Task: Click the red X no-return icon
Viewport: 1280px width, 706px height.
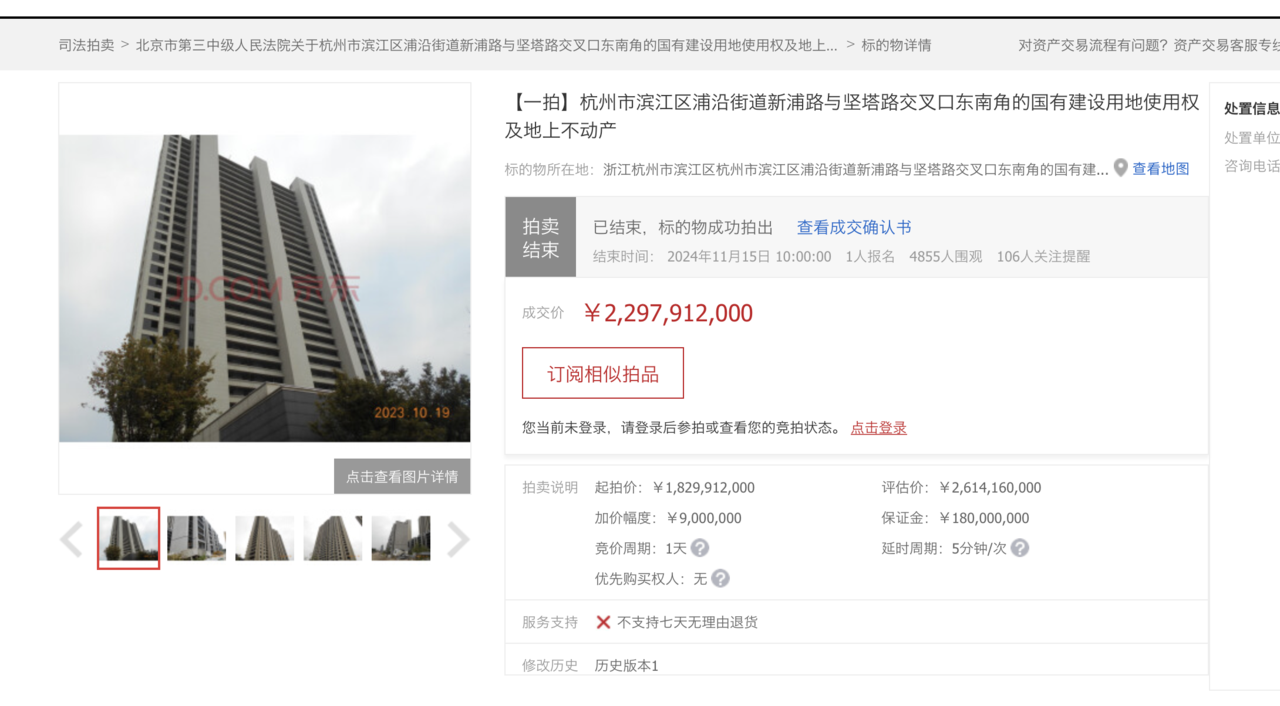Action: [x=603, y=622]
